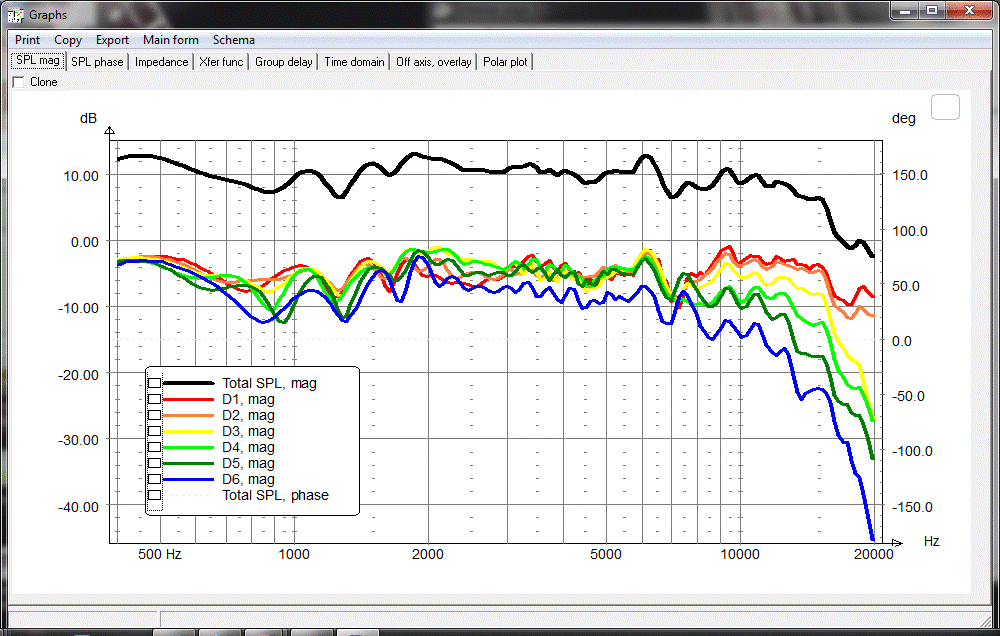The height and width of the screenshot is (636, 1000).
Task: Click the yellow D3 line sample
Action: (189, 431)
